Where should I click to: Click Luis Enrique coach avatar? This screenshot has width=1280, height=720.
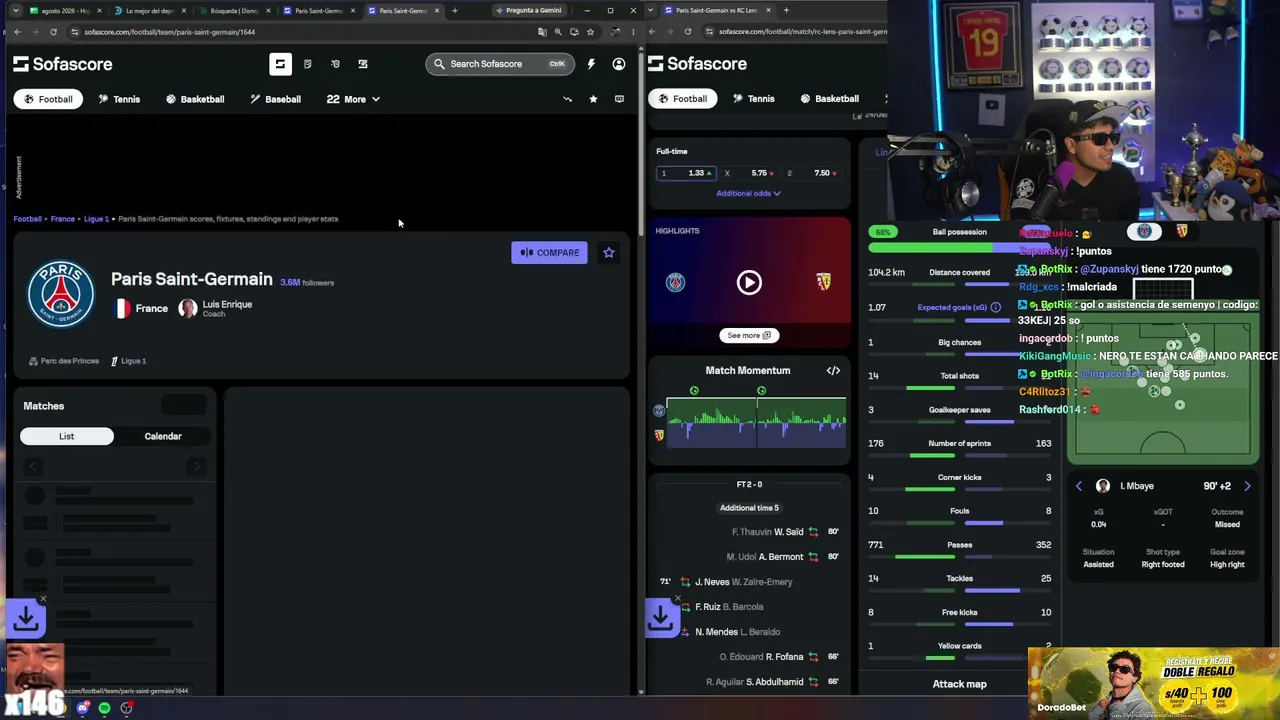187,308
